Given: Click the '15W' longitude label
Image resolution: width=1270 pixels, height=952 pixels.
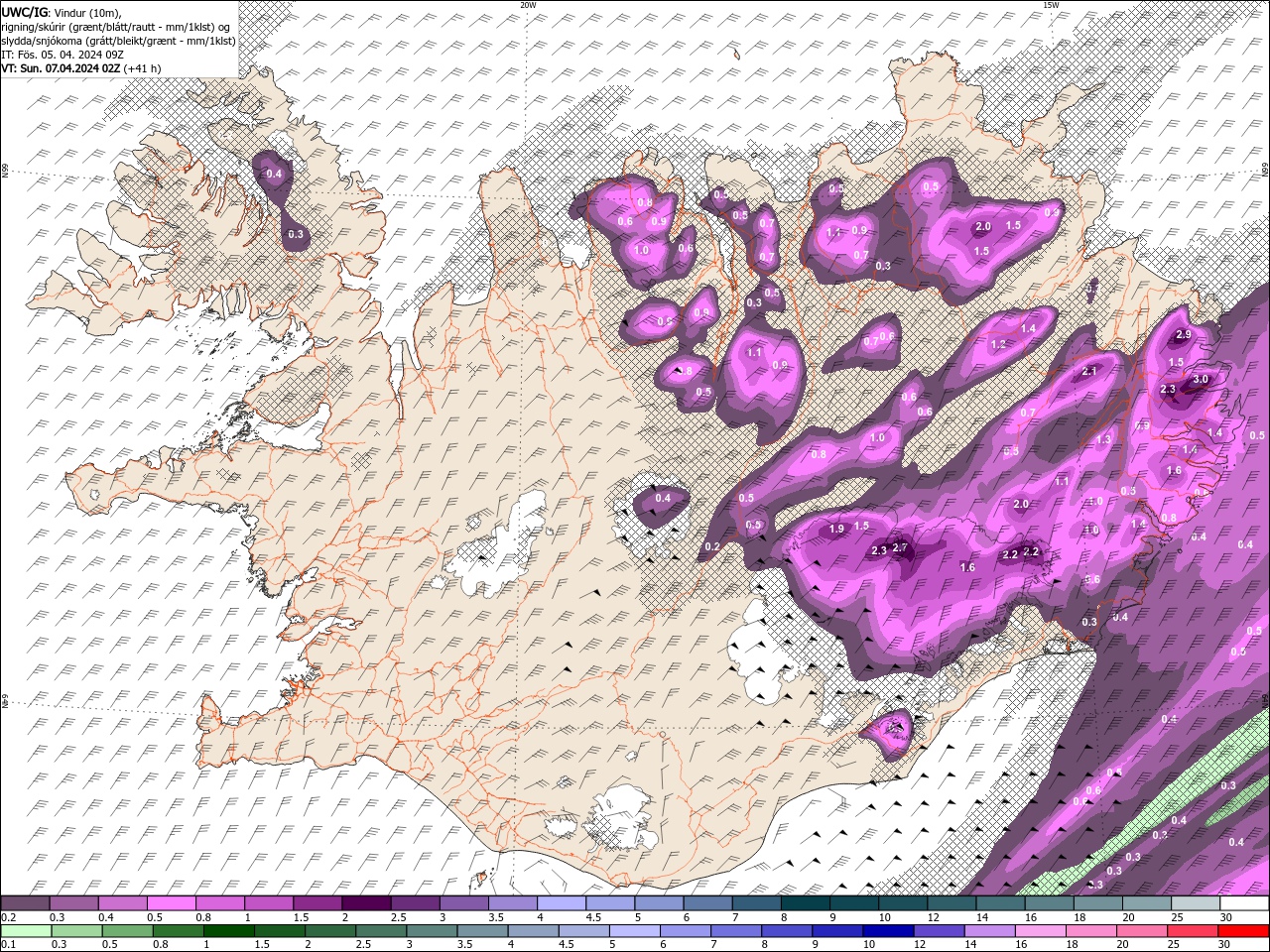Looking at the screenshot, I should click(1051, 5).
